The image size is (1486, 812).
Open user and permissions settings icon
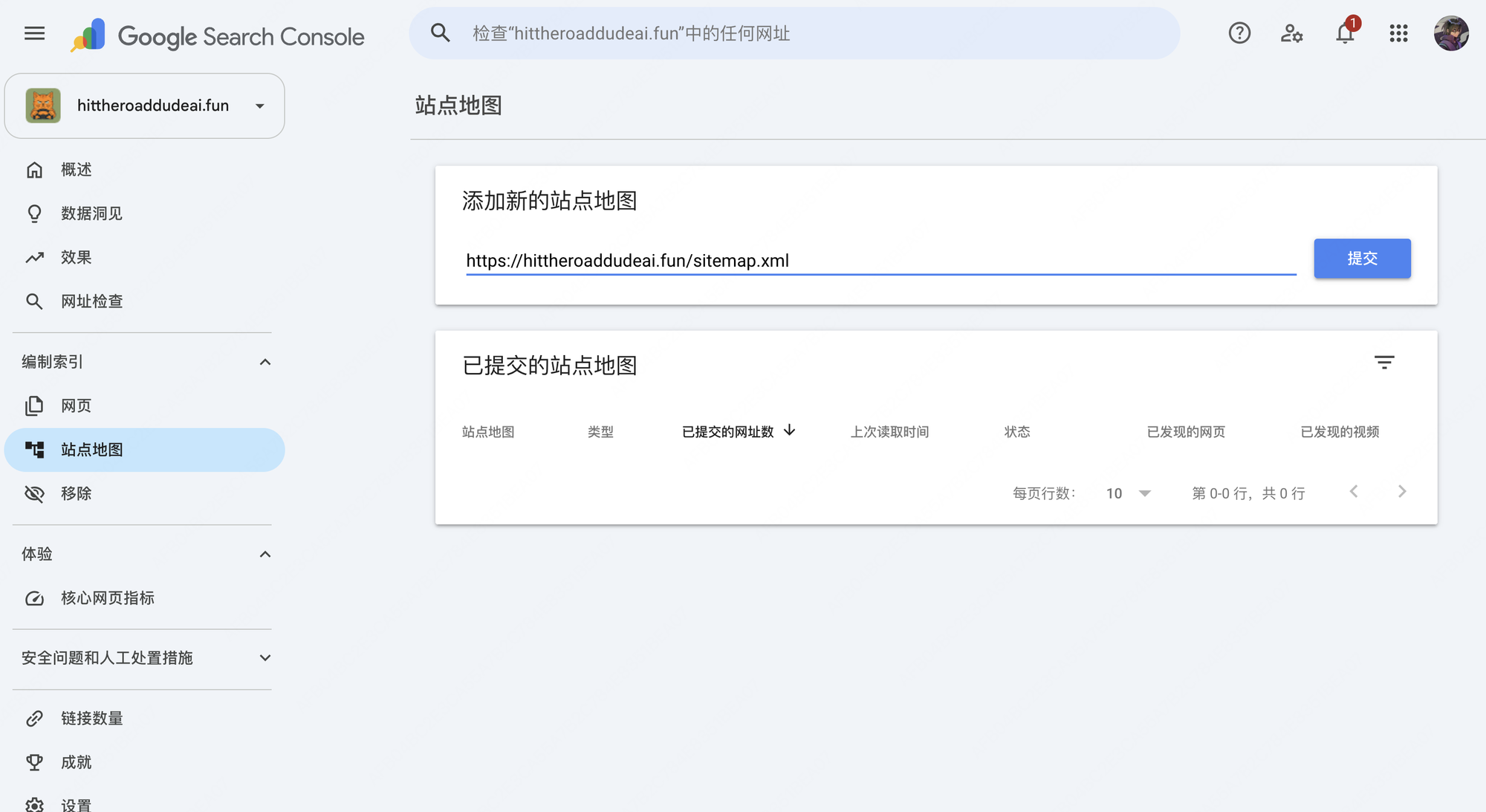(x=1292, y=33)
